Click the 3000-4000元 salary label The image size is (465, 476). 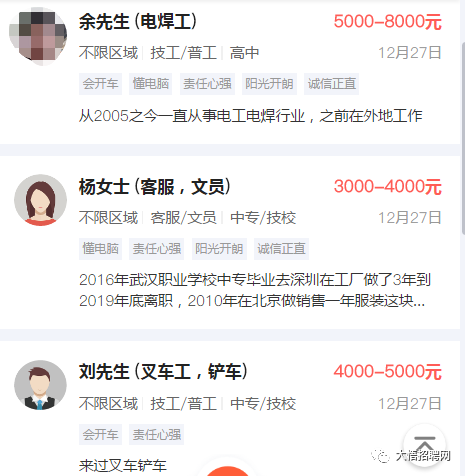coord(388,187)
